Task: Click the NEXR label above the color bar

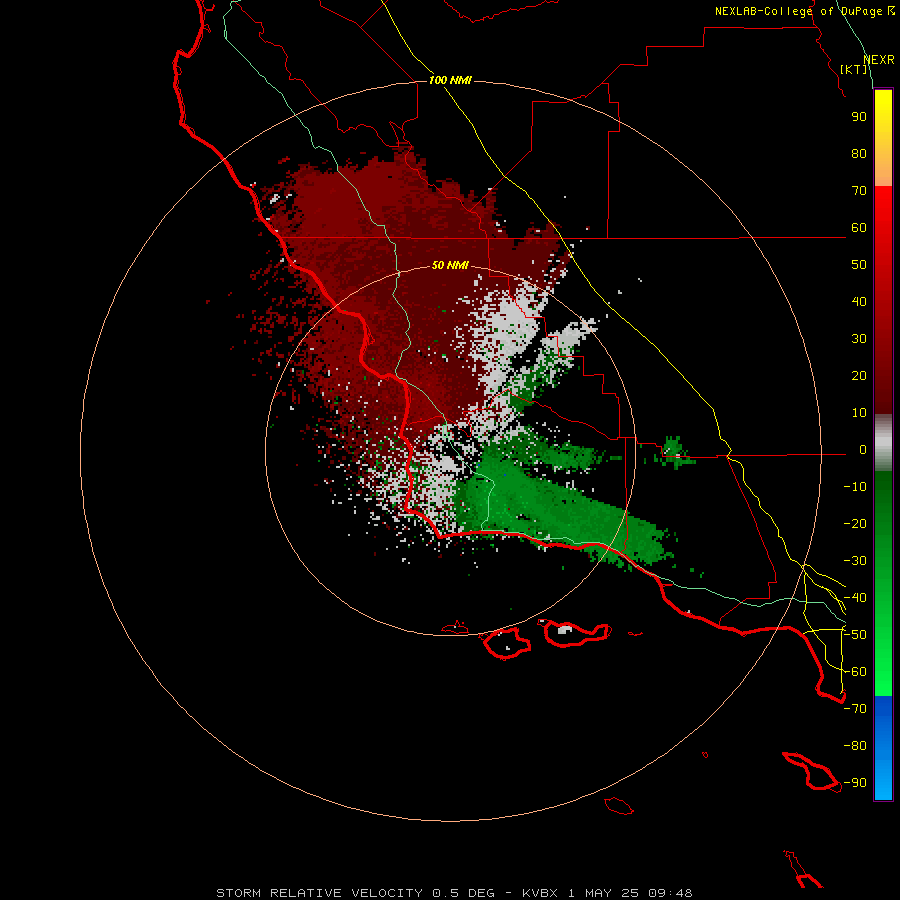Action: 879,60
